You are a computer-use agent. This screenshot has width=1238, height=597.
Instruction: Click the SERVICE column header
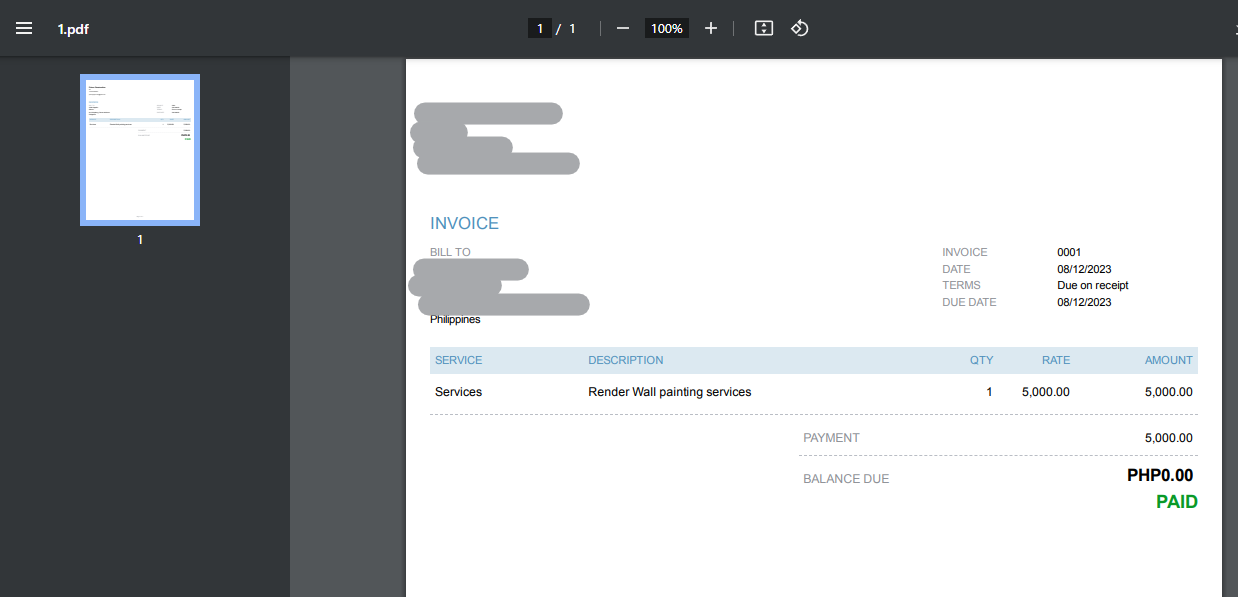[x=458, y=360]
